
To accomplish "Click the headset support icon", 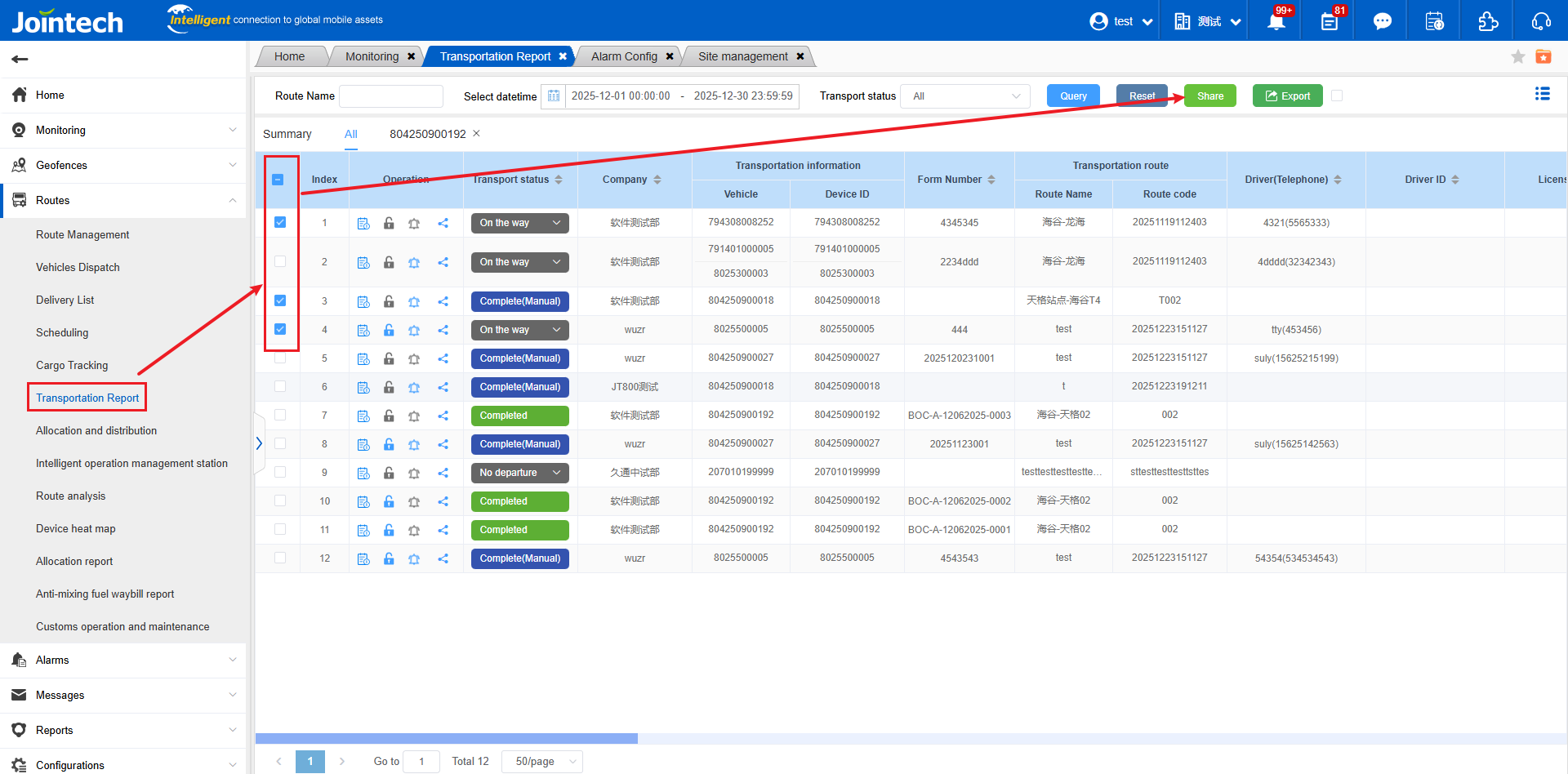I will click(x=1541, y=22).
